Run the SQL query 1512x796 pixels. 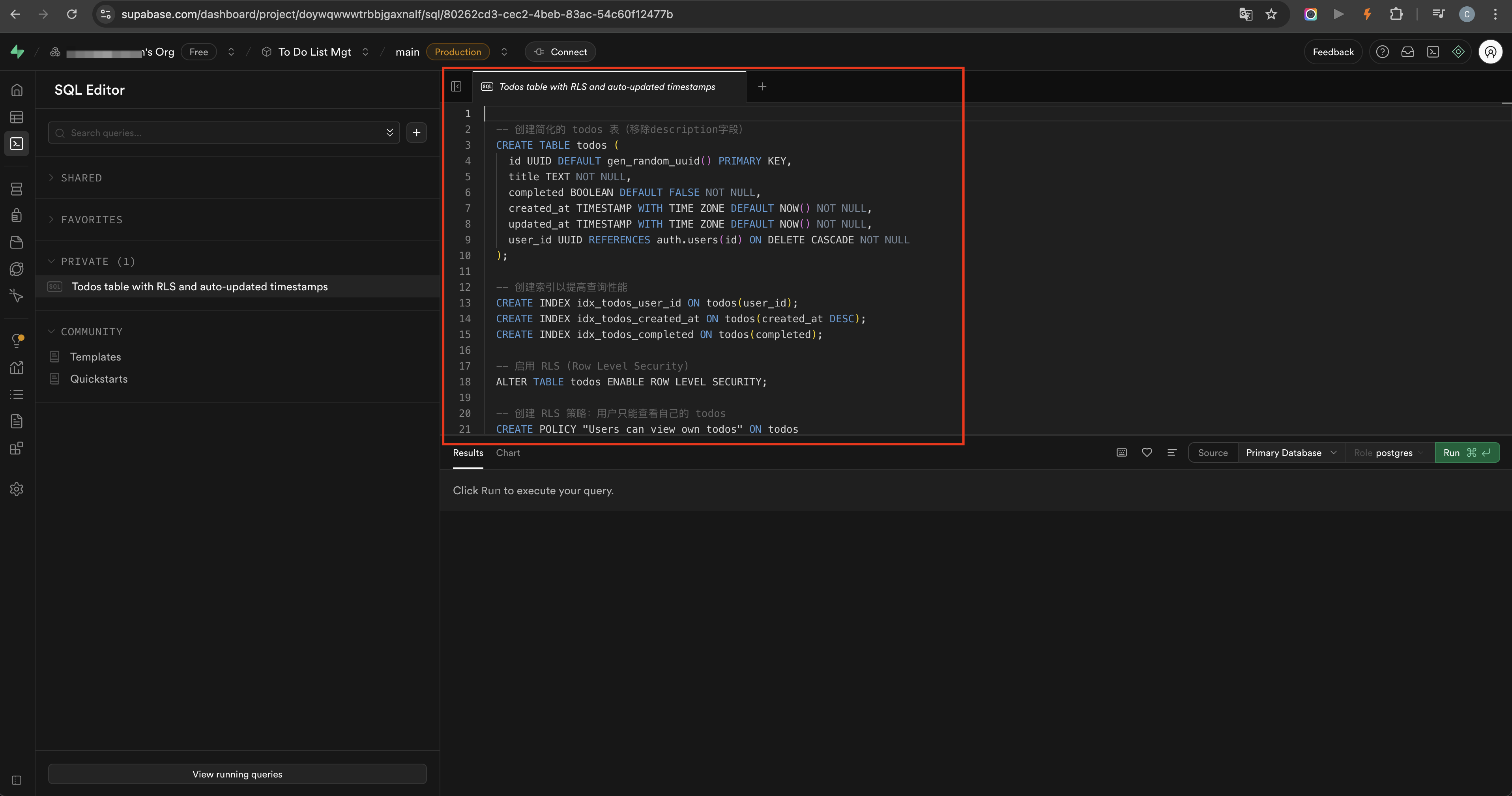pyautogui.click(x=1467, y=452)
